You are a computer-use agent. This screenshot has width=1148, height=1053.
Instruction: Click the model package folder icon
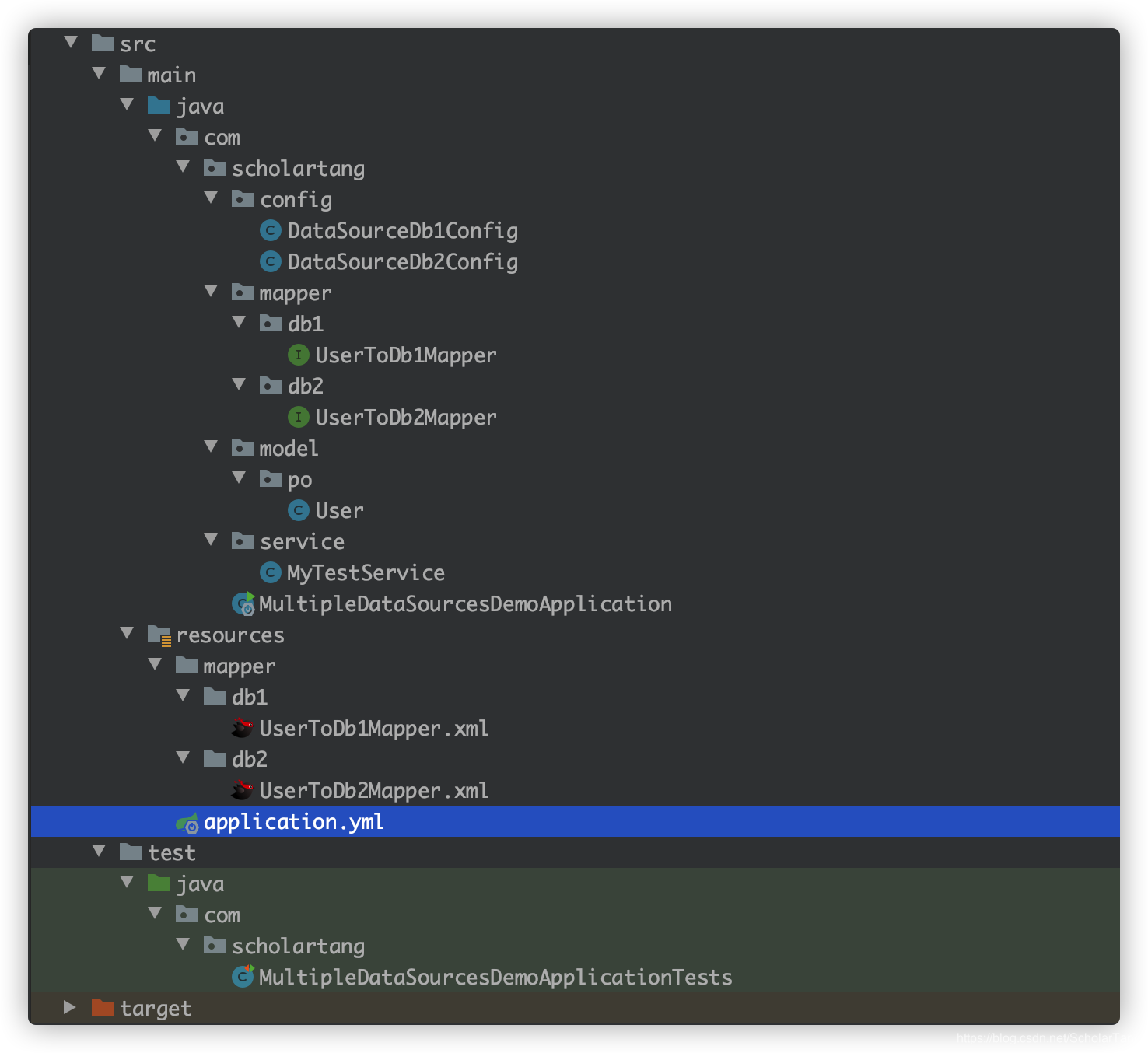tap(243, 447)
